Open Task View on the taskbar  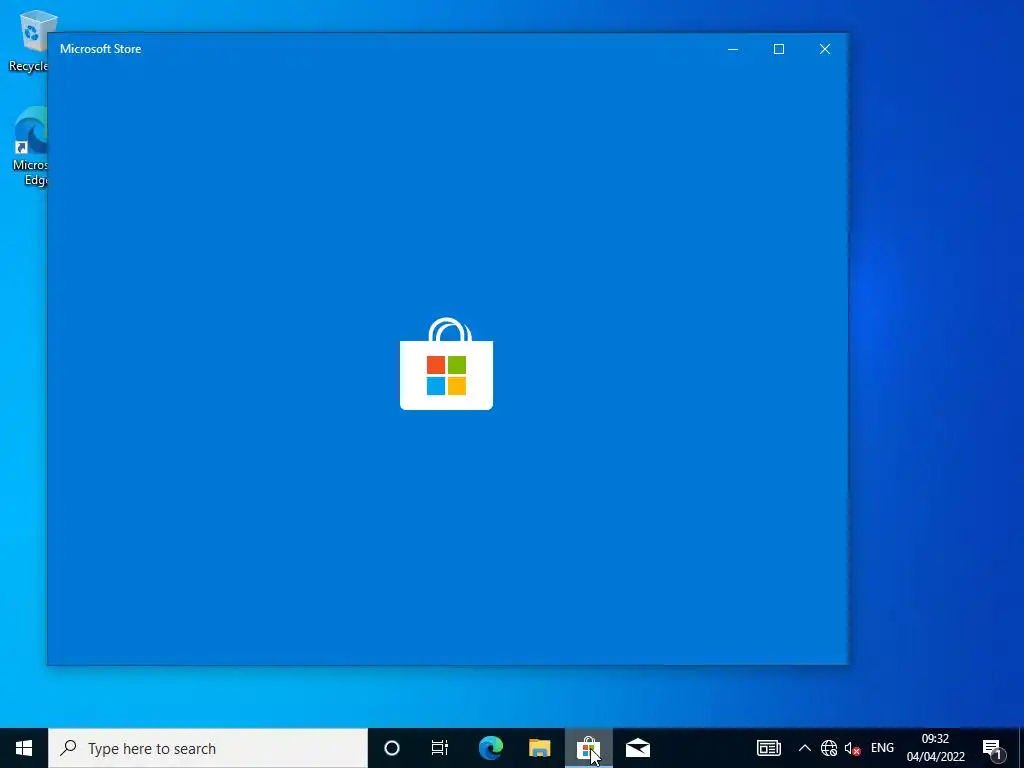point(440,748)
